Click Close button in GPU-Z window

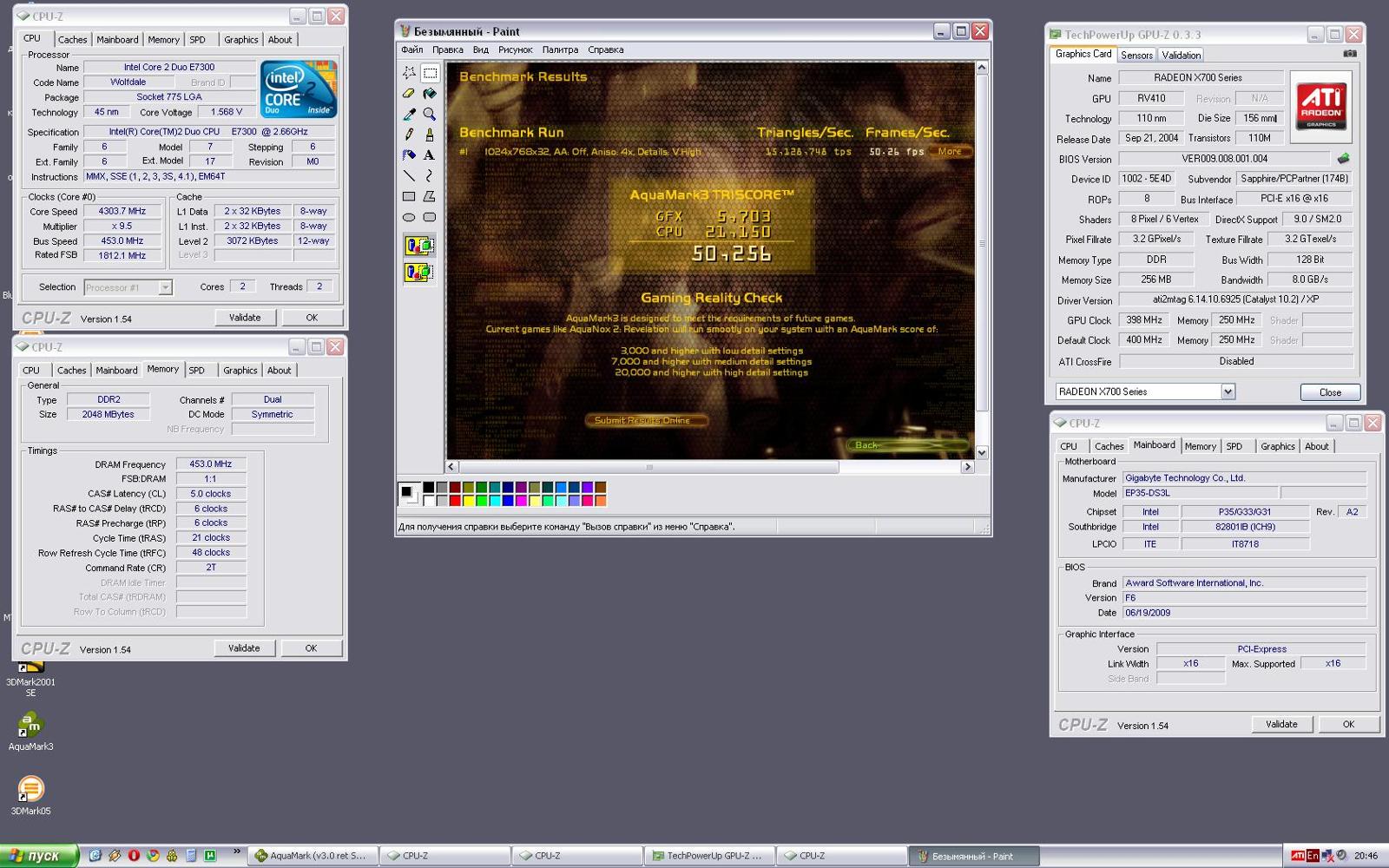tap(1330, 392)
